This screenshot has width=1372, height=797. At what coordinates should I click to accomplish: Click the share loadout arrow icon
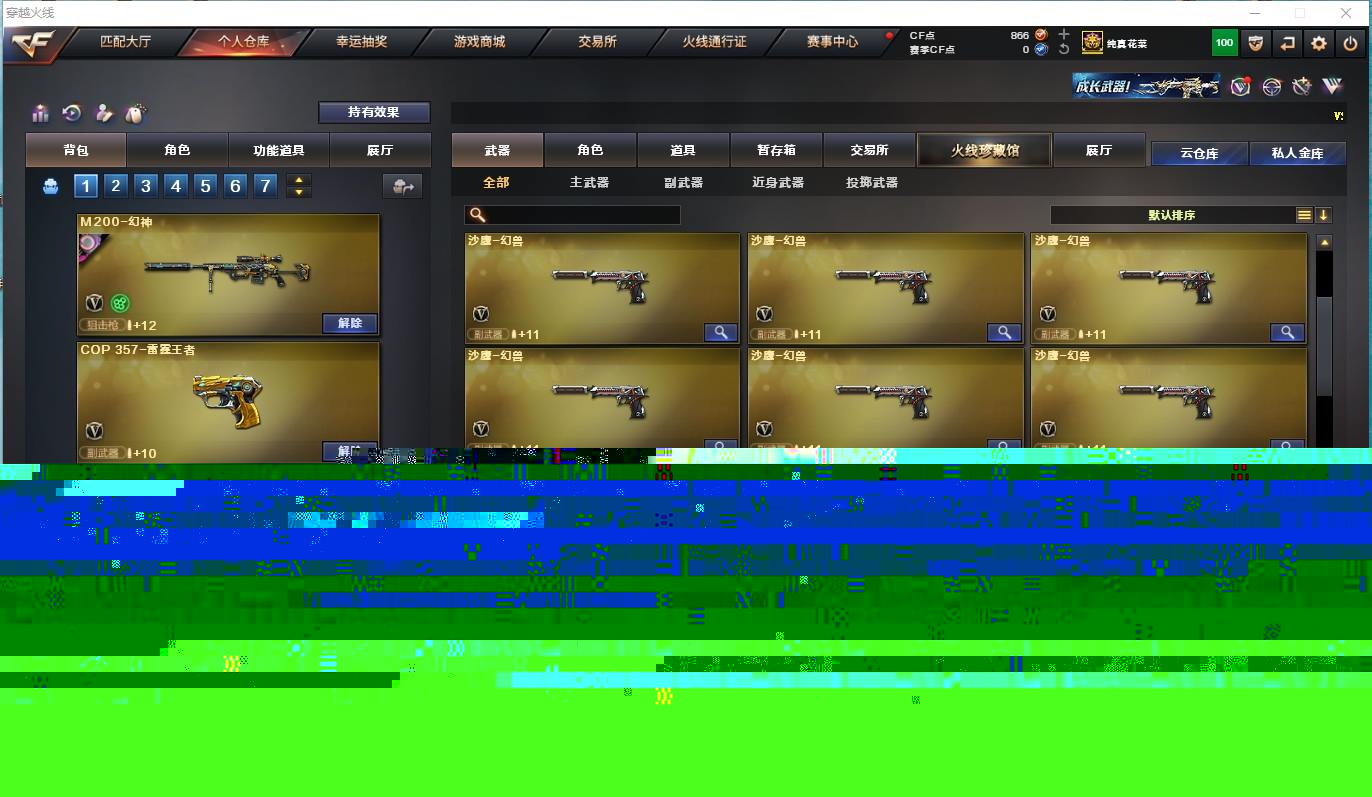403,186
